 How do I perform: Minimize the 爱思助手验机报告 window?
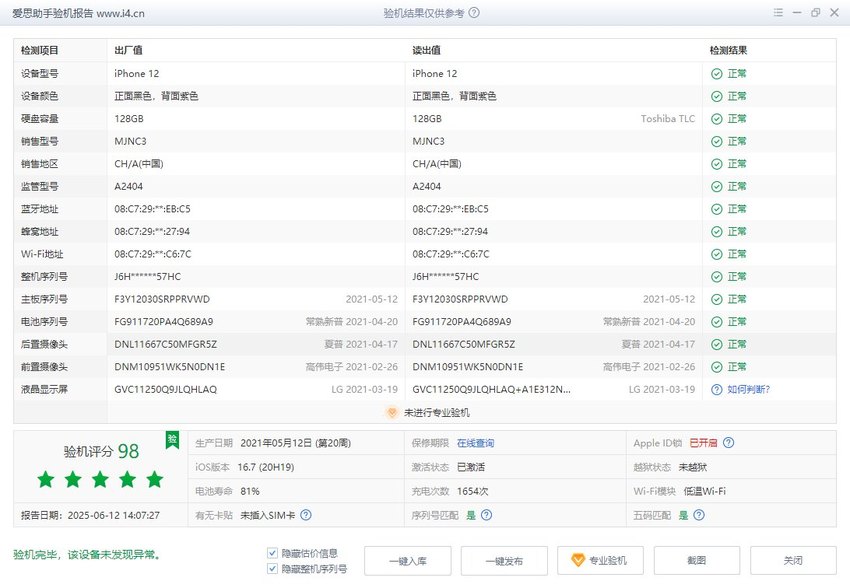pos(796,12)
